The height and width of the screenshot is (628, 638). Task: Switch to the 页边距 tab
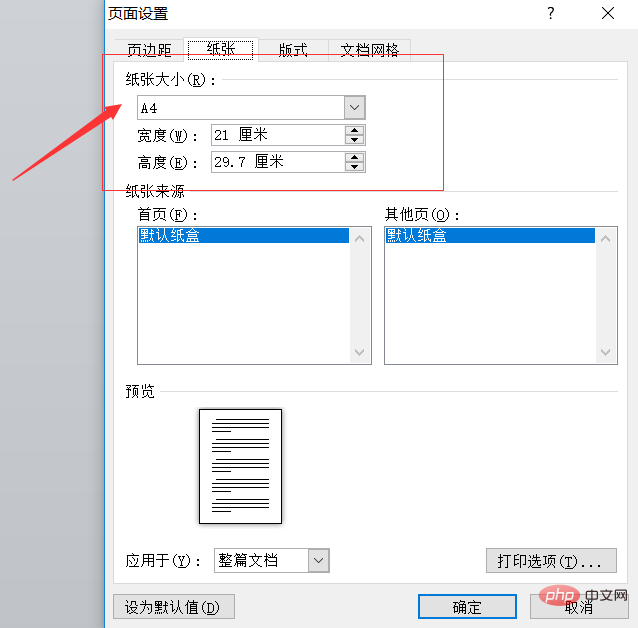149,50
